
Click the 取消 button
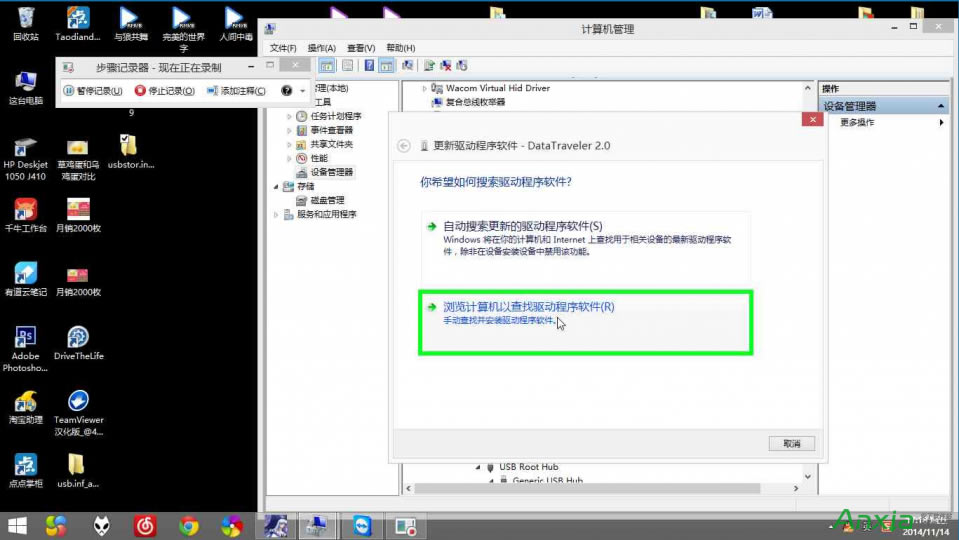(x=791, y=443)
